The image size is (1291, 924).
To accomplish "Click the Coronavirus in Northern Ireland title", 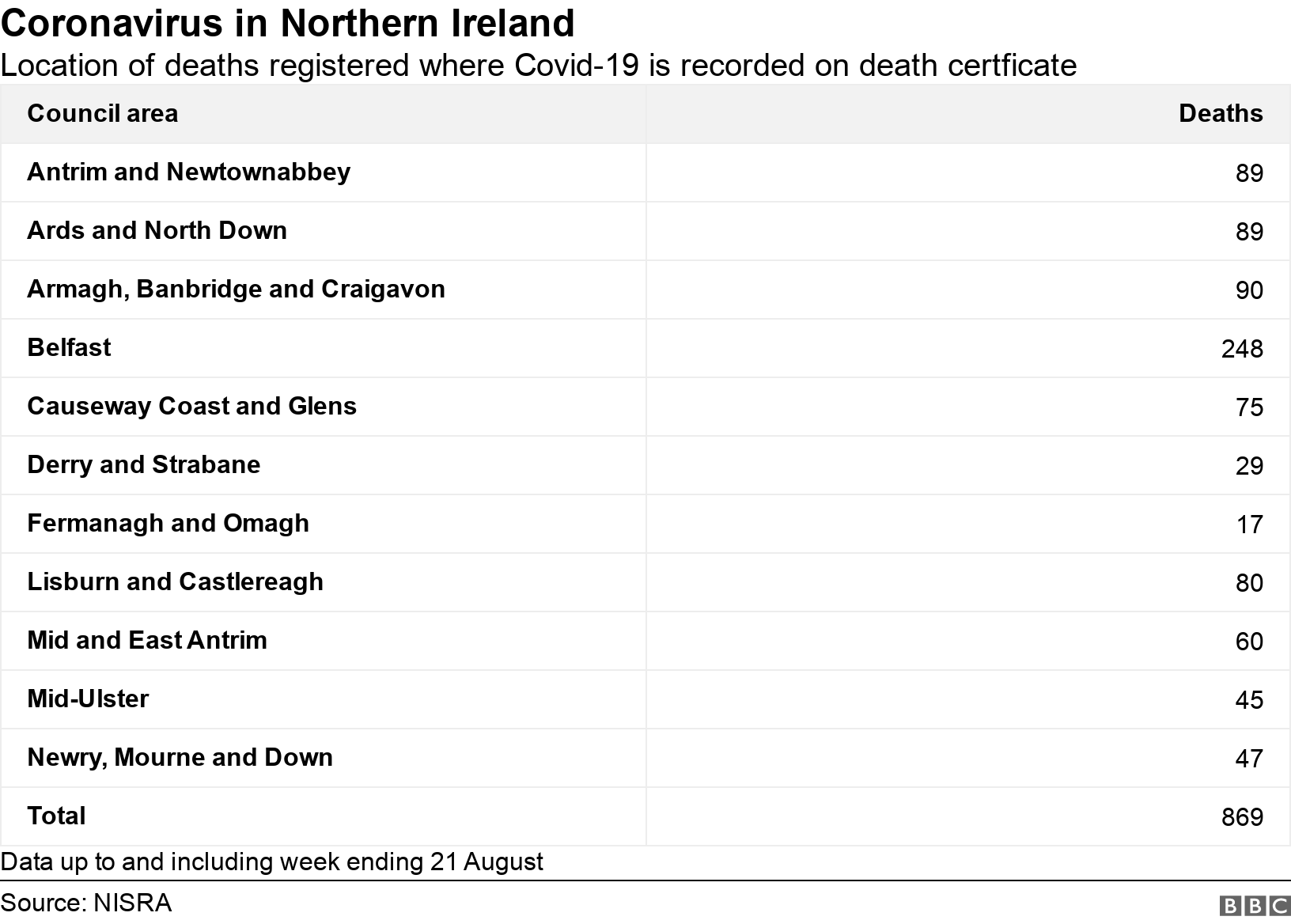I will [x=288, y=24].
